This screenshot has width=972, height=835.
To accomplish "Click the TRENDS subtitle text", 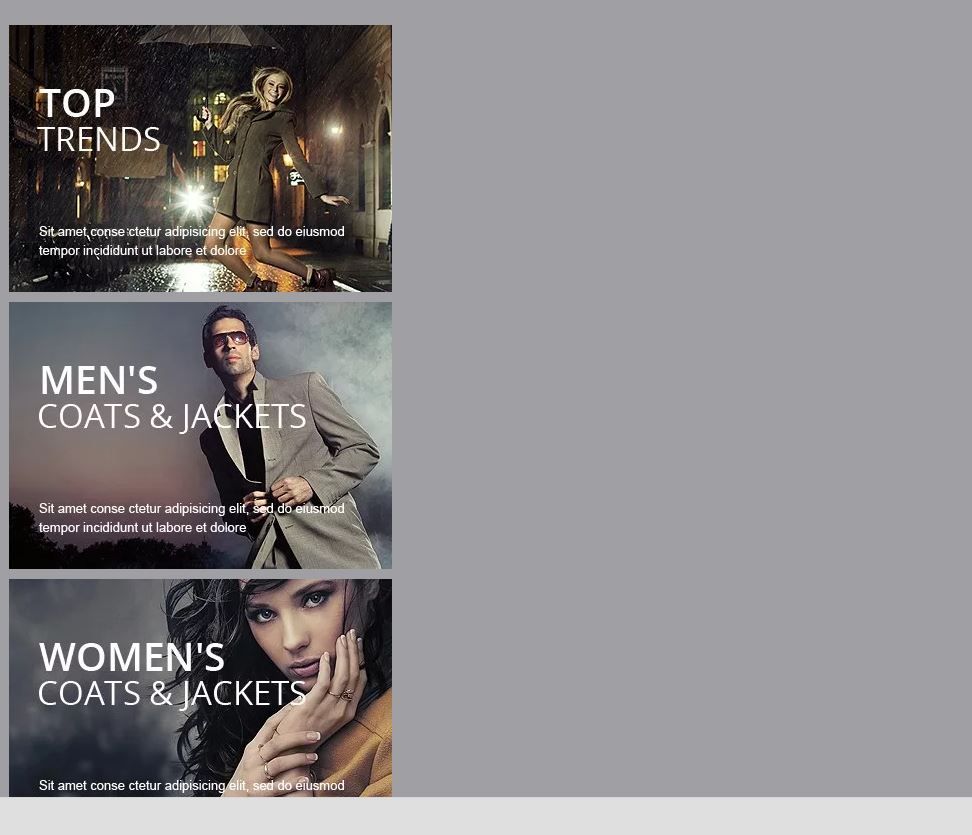I will point(99,139).
